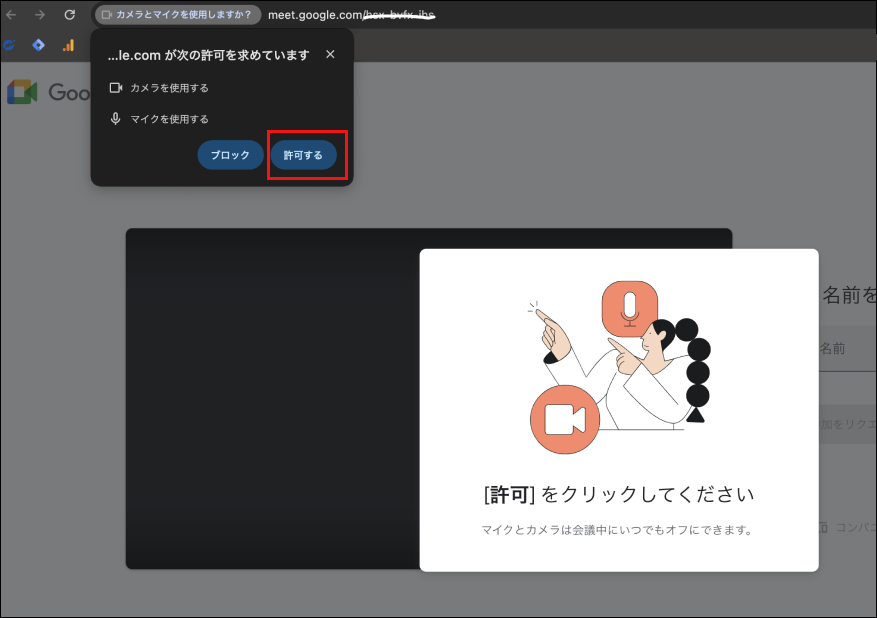Open the orange bar chart analytics bookmark

tap(68, 45)
